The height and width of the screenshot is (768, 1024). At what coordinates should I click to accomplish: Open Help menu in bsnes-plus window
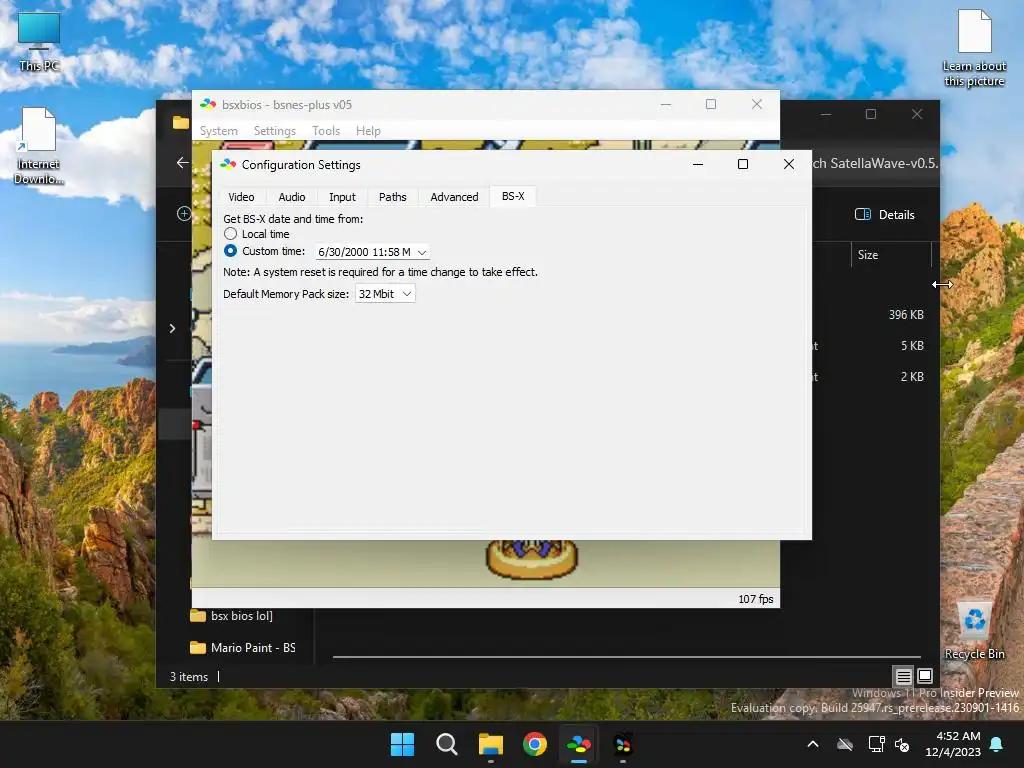(368, 131)
